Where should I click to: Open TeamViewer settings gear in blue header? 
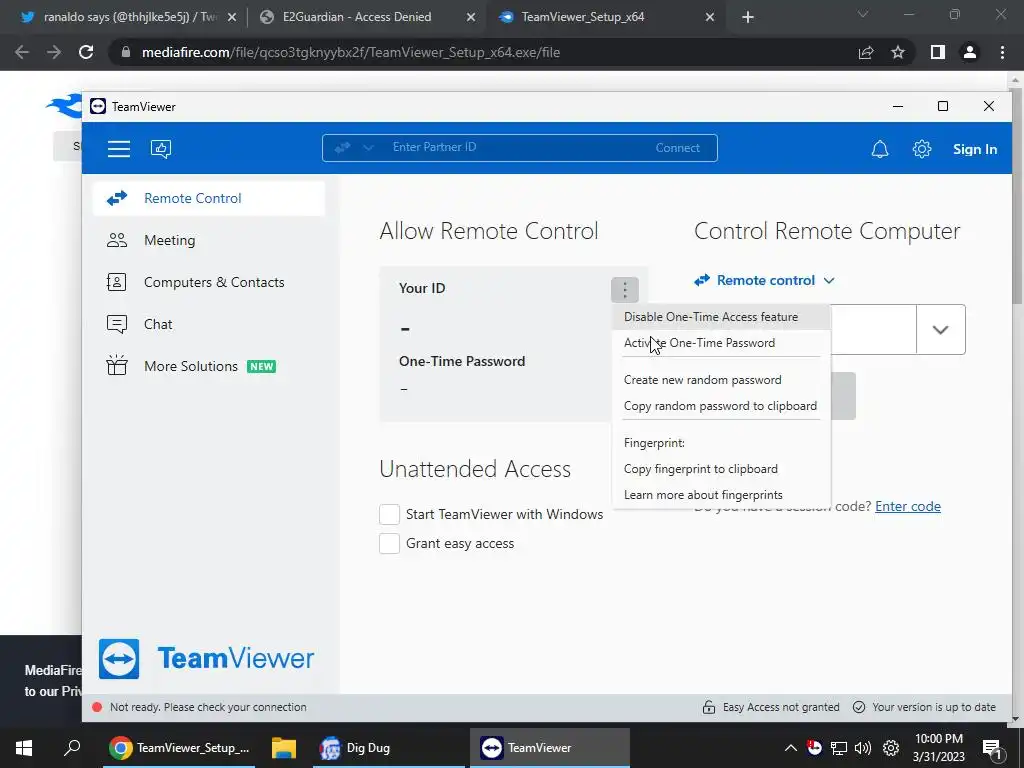tap(921, 149)
